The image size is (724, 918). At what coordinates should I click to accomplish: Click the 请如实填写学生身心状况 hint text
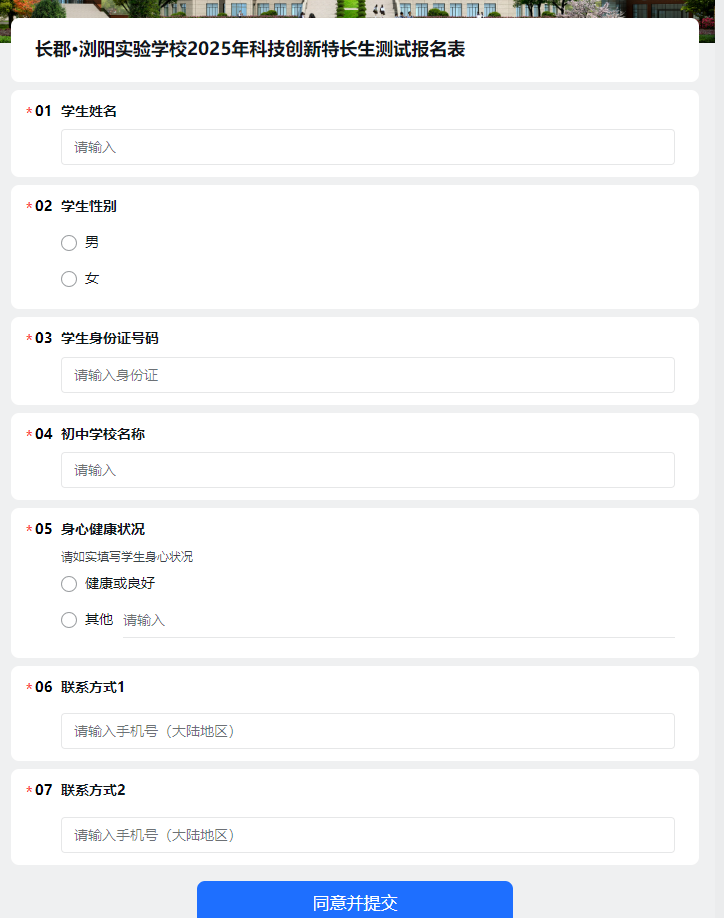coord(127,557)
